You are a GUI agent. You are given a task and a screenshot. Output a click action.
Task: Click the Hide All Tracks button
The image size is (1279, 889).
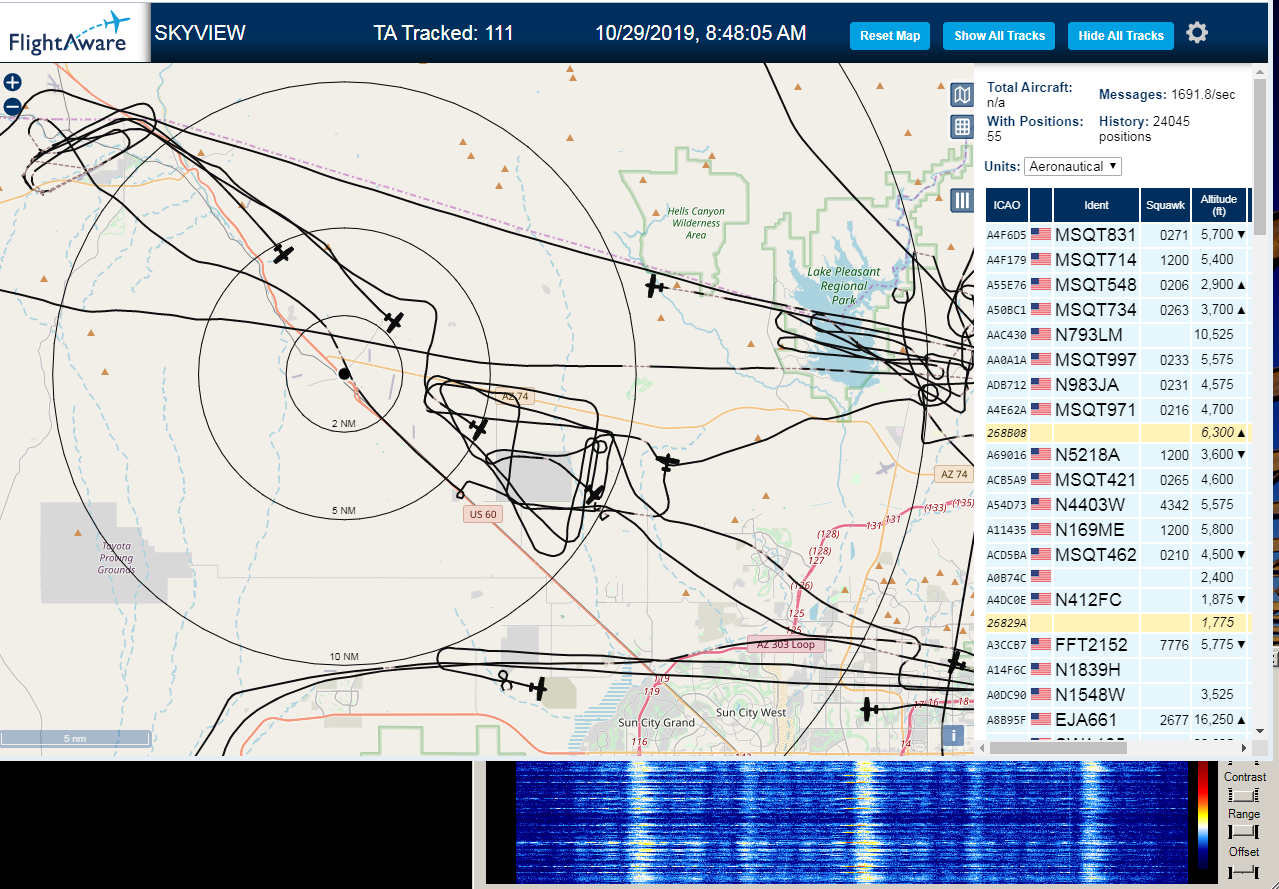[x=1121, y=36]
